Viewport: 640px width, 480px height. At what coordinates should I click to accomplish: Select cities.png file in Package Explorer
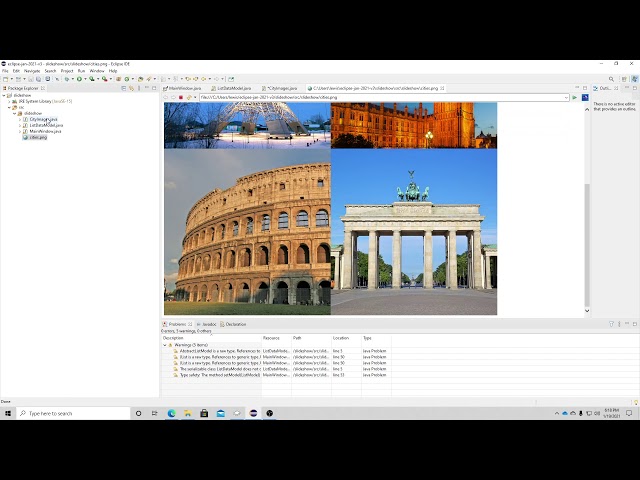coord(38,137)
